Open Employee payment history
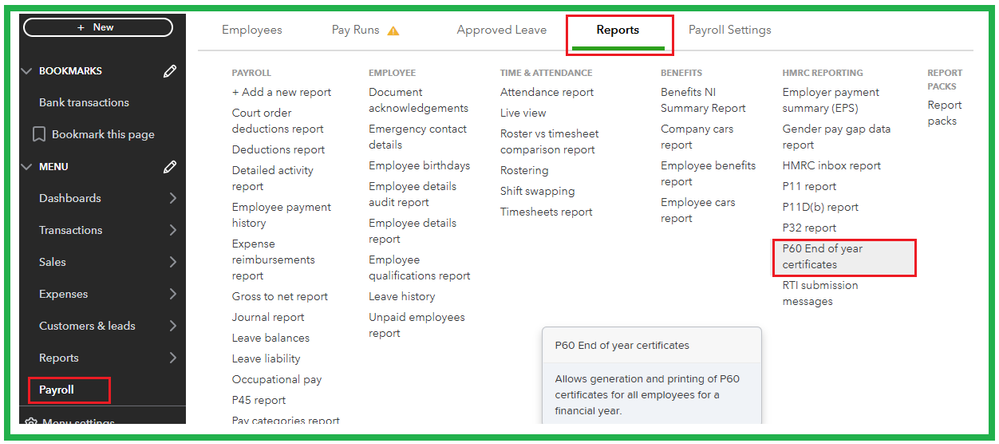The height and width of the screenshot is (444, 999). (282, 215)
